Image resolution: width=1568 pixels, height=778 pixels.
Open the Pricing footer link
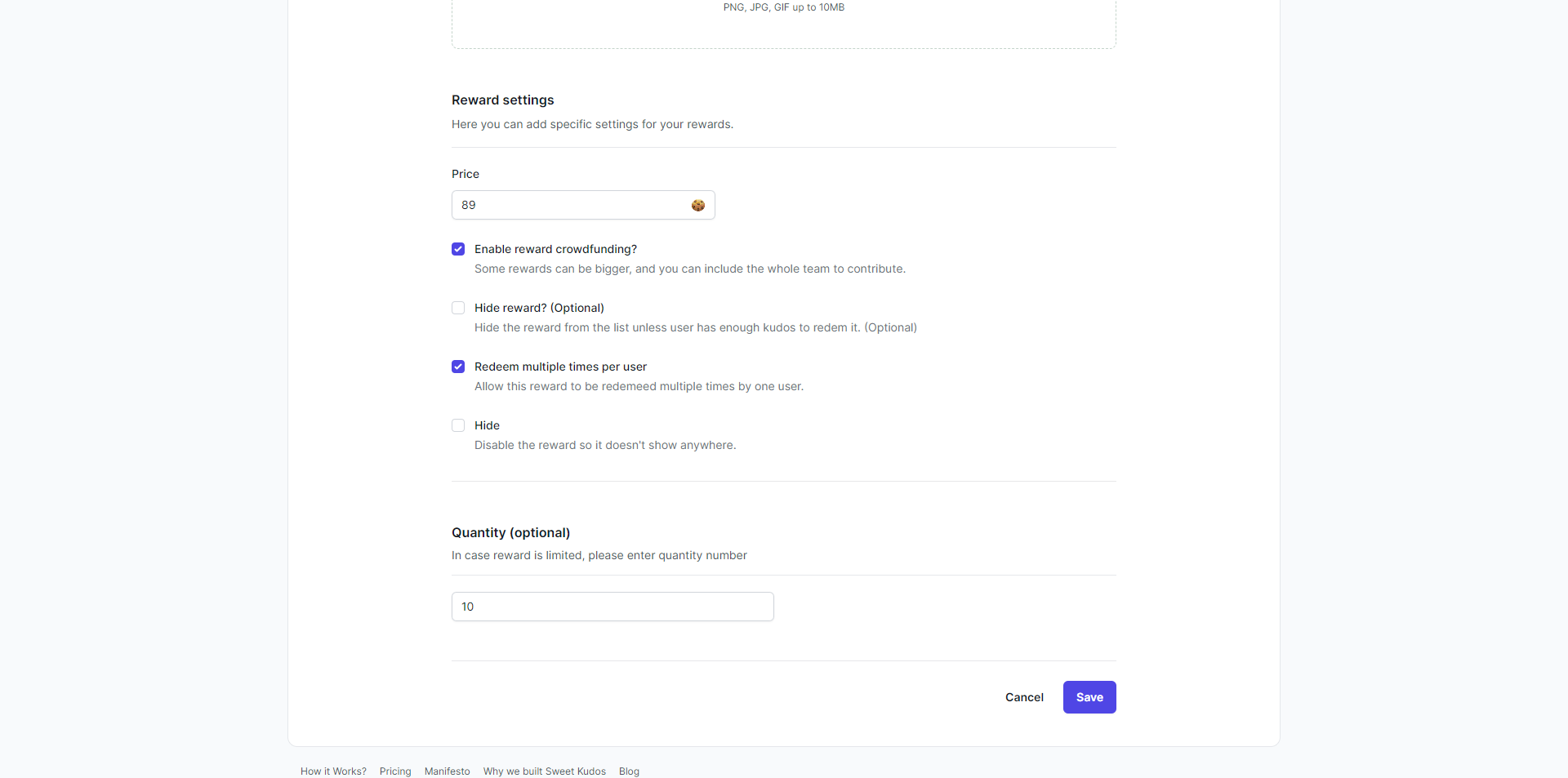tap(395, 771)
